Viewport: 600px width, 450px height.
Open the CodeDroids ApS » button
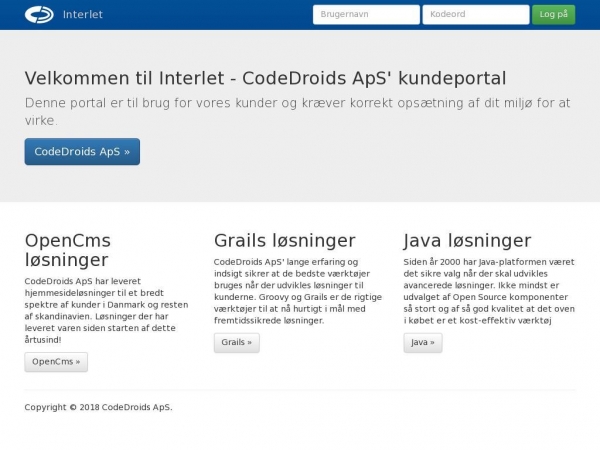tap(82, 152)
